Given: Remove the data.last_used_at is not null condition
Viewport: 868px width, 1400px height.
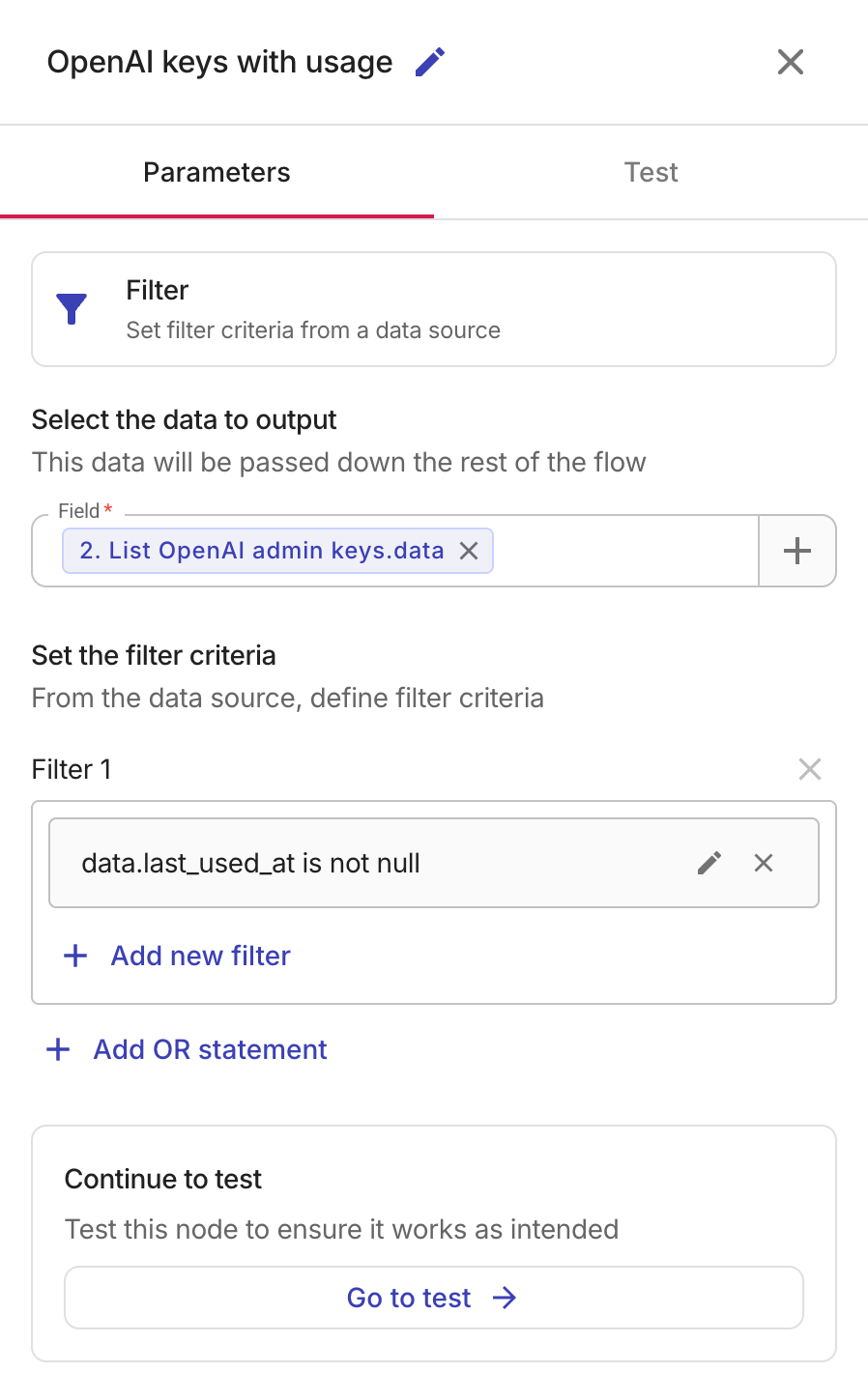Looking at the screenshot, I should (764, 863).
